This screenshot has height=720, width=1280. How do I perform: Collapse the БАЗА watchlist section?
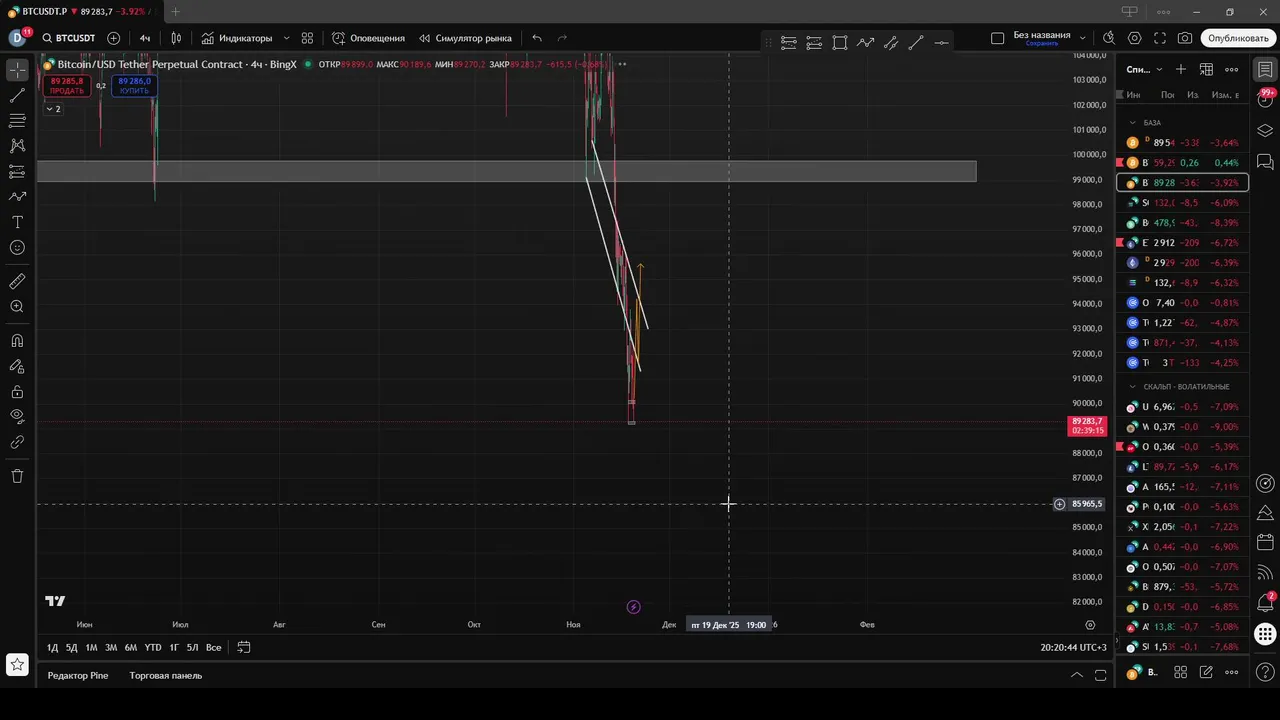[1134, 122]
